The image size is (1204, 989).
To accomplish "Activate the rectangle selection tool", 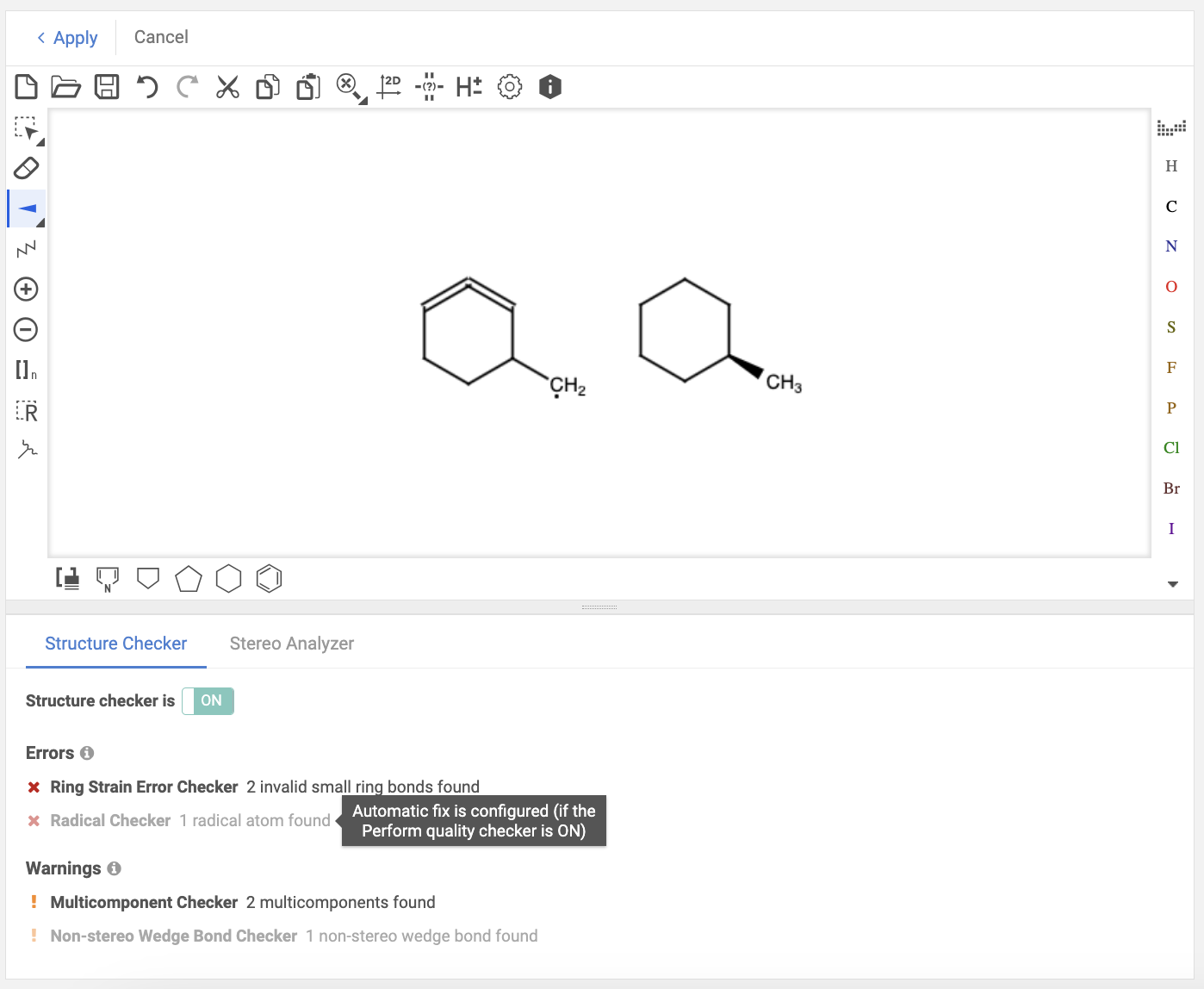I will (x=26, y=128).
